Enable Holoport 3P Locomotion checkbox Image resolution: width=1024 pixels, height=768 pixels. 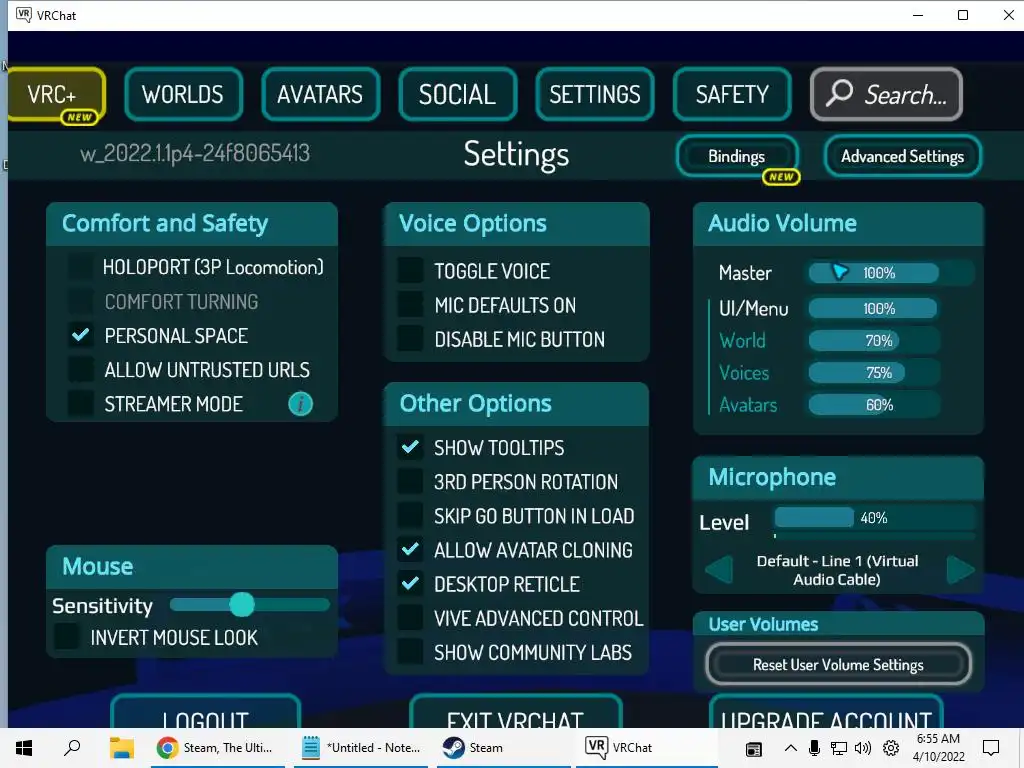[x=81, y=267]
